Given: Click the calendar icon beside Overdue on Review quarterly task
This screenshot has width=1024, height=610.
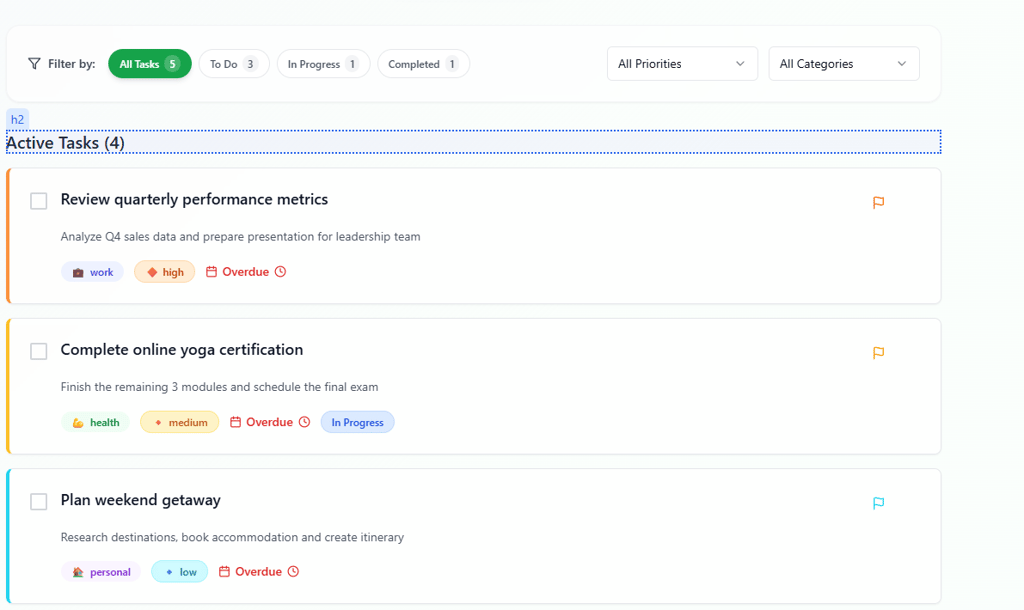Looking at the screenshot, I should [211, 272].
